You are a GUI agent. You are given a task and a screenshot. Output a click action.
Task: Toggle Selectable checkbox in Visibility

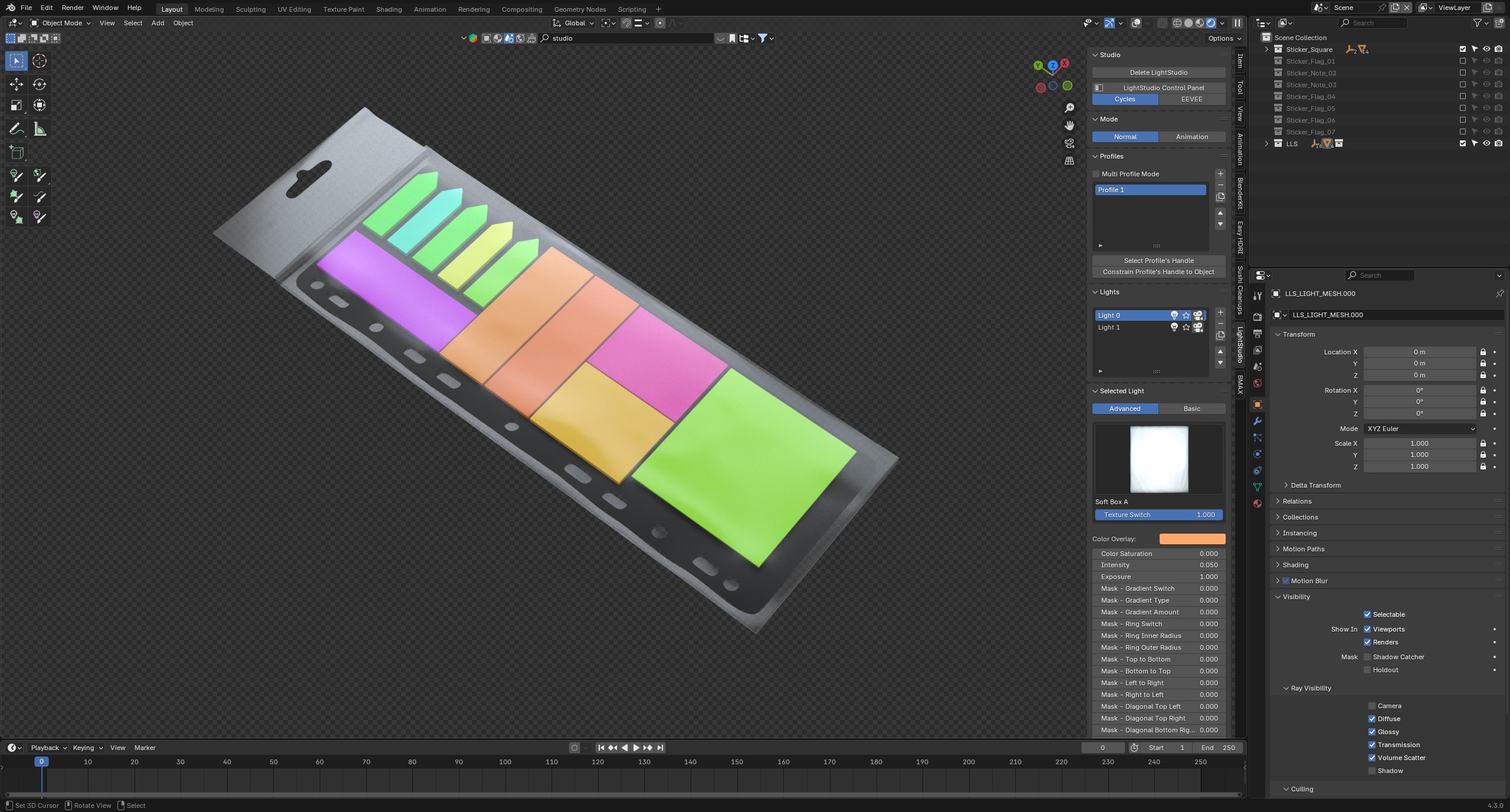pos(1367,614)
